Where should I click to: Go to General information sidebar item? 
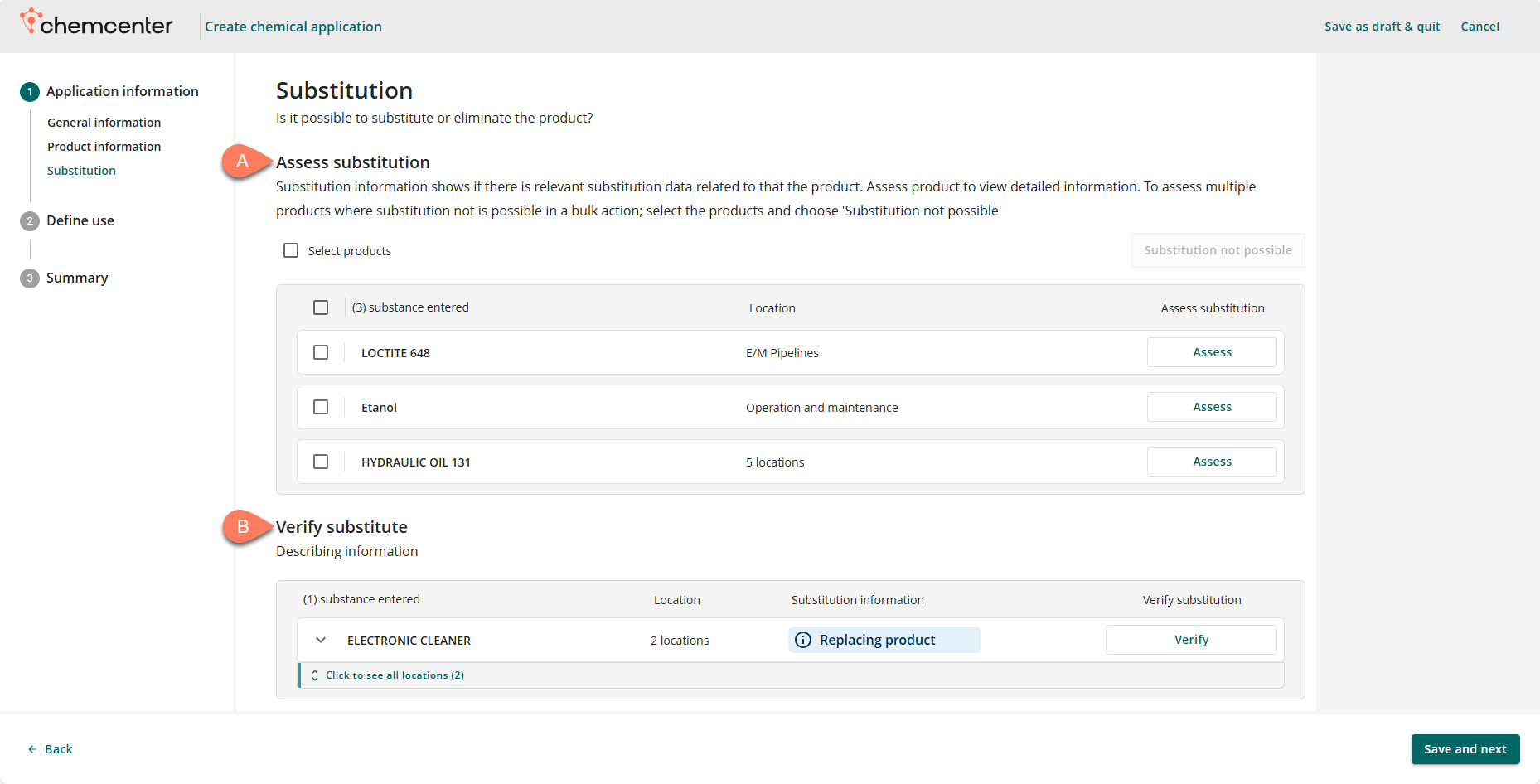pos(104,123)
